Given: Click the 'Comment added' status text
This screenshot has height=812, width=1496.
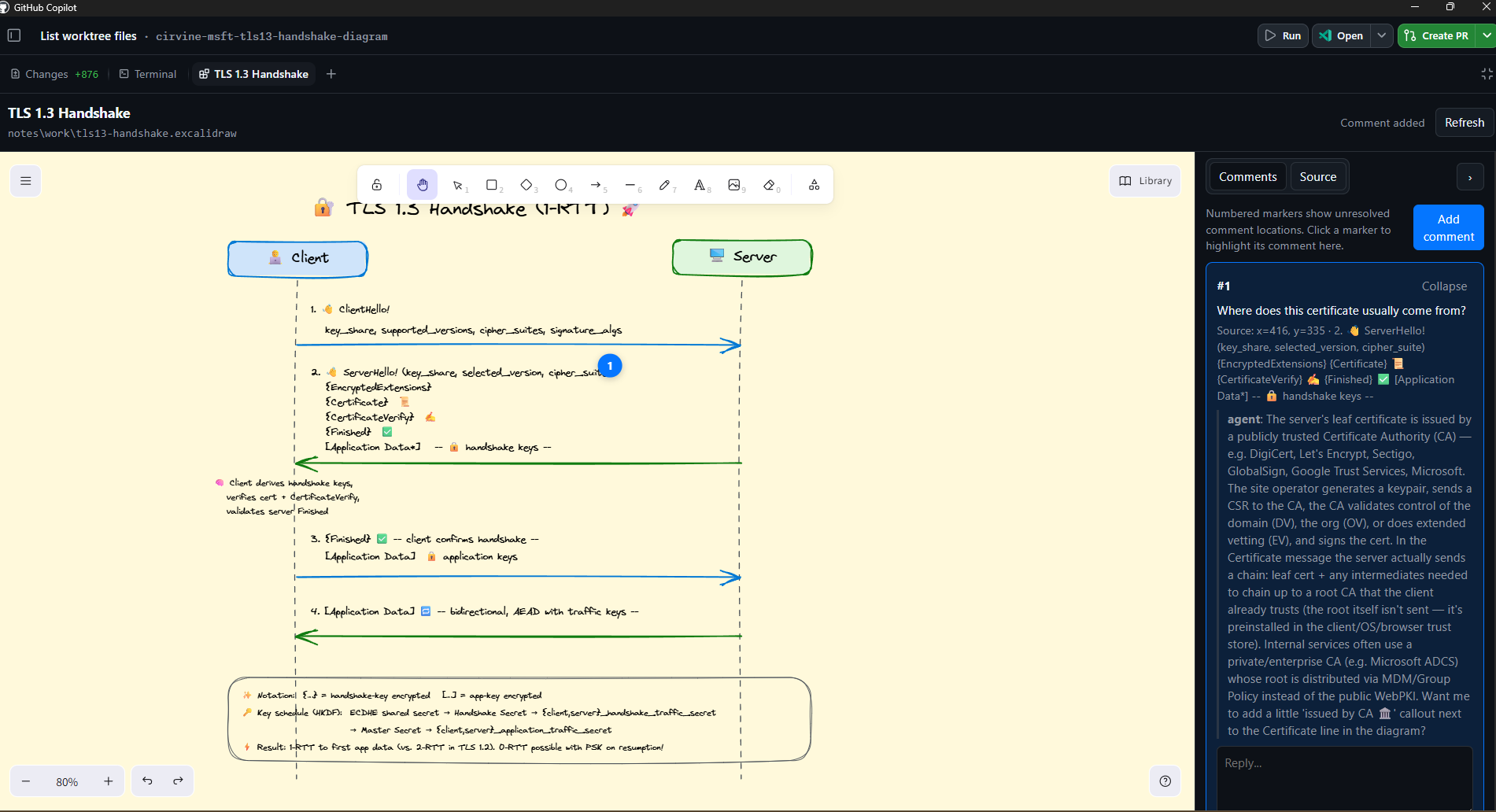Looking at the screenshot, I should click(1382, 123).
